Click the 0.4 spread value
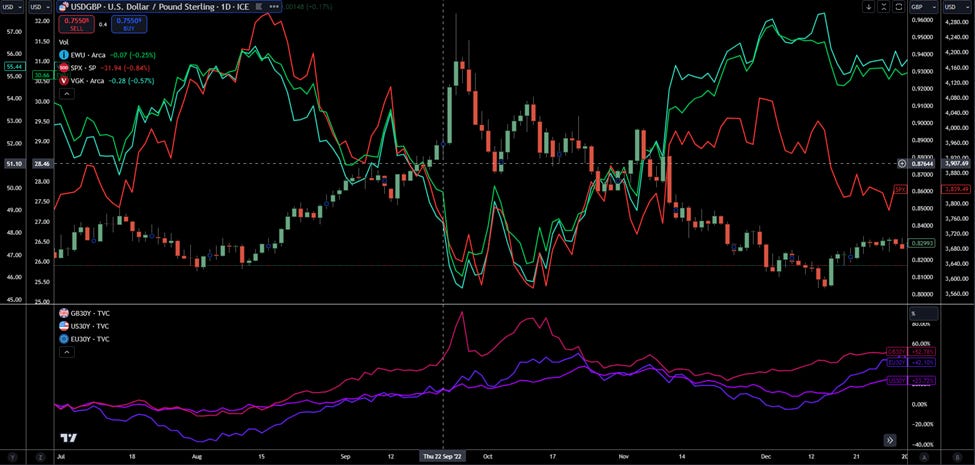Viewport: 975px width, 465px height. coord(103,25)
